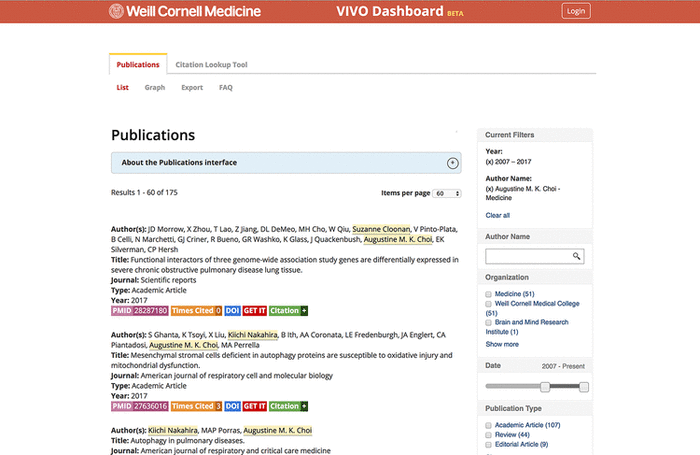Click Times Cited 3 badge
The image size is (700, 455).
[x=196, y=407]
